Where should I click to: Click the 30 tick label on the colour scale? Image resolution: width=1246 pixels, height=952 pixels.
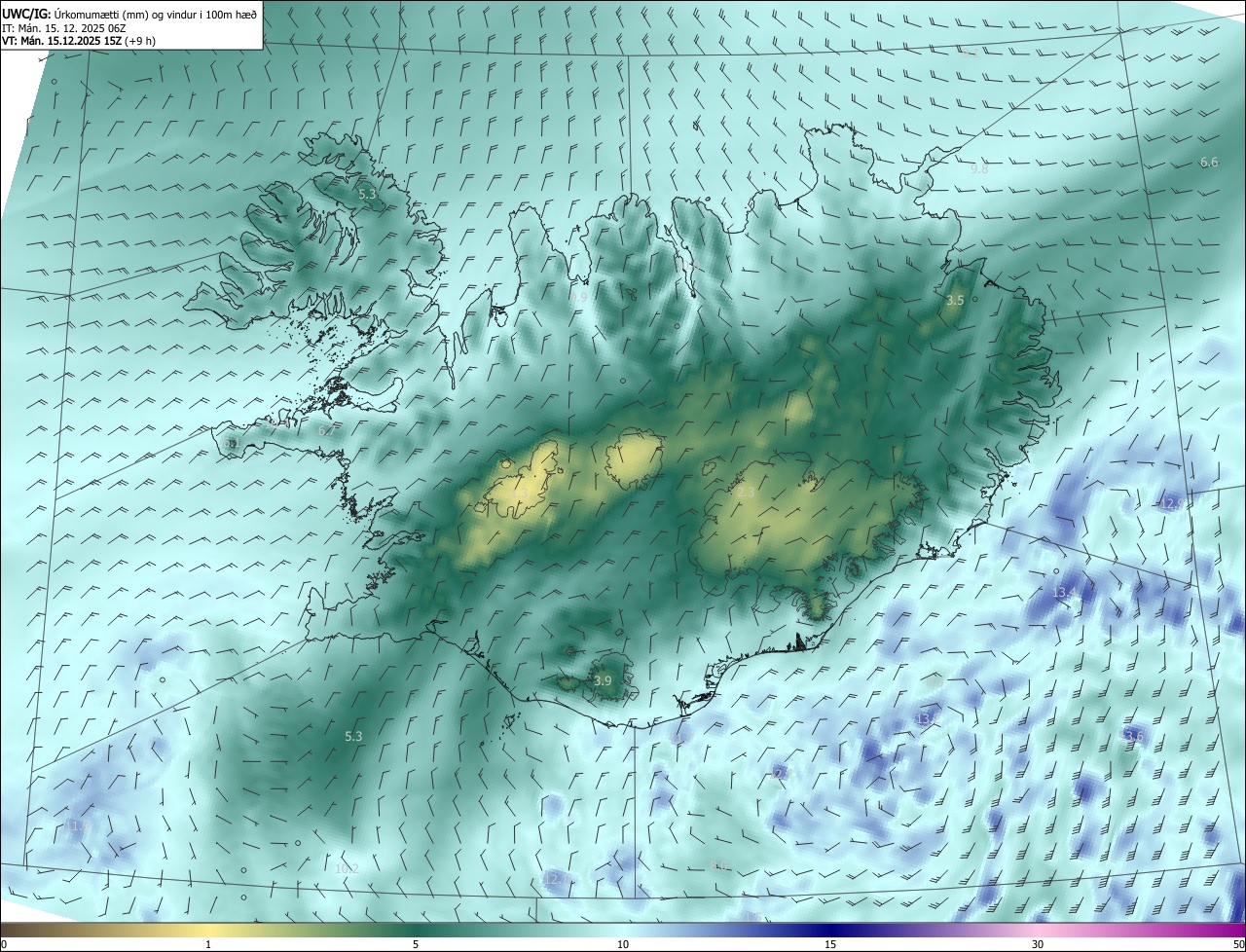[x=1038, y=944]
